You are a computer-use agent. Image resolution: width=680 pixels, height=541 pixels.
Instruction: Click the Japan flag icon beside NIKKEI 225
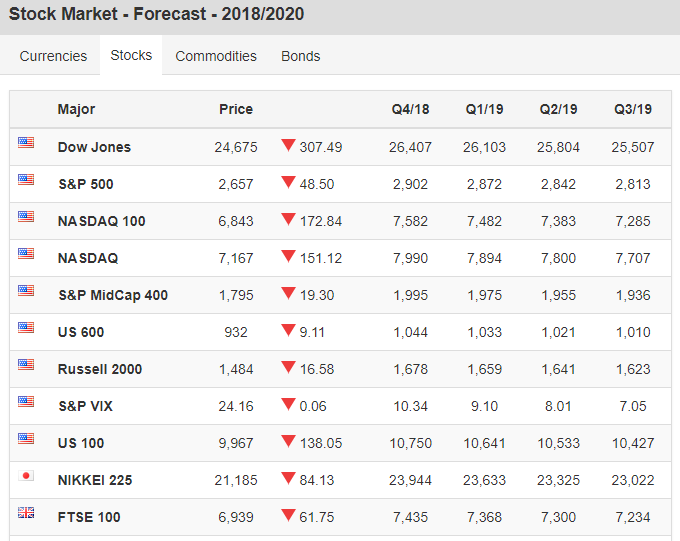point(26,476)
